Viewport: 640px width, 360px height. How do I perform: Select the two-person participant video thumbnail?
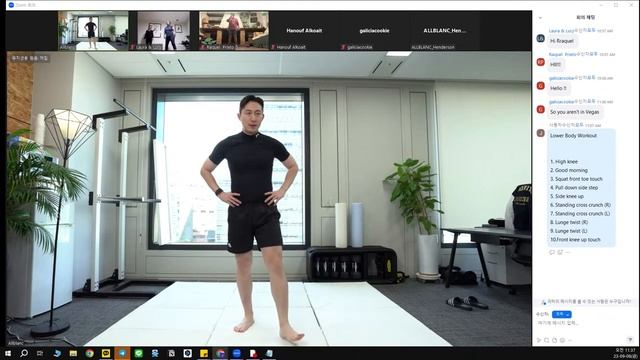163,31
